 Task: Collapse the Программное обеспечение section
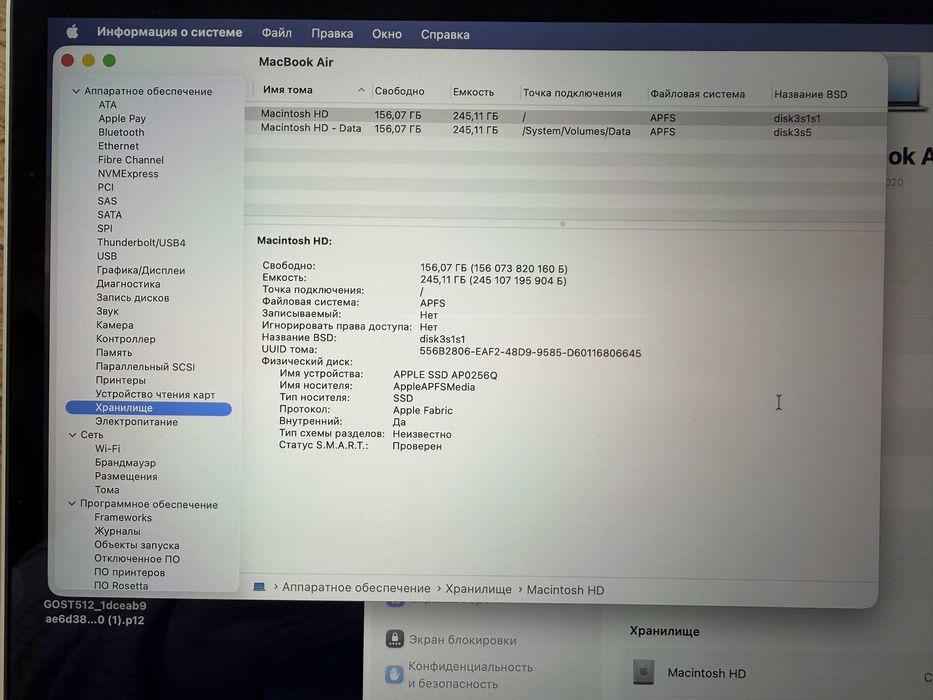click(x=72, y=504)
